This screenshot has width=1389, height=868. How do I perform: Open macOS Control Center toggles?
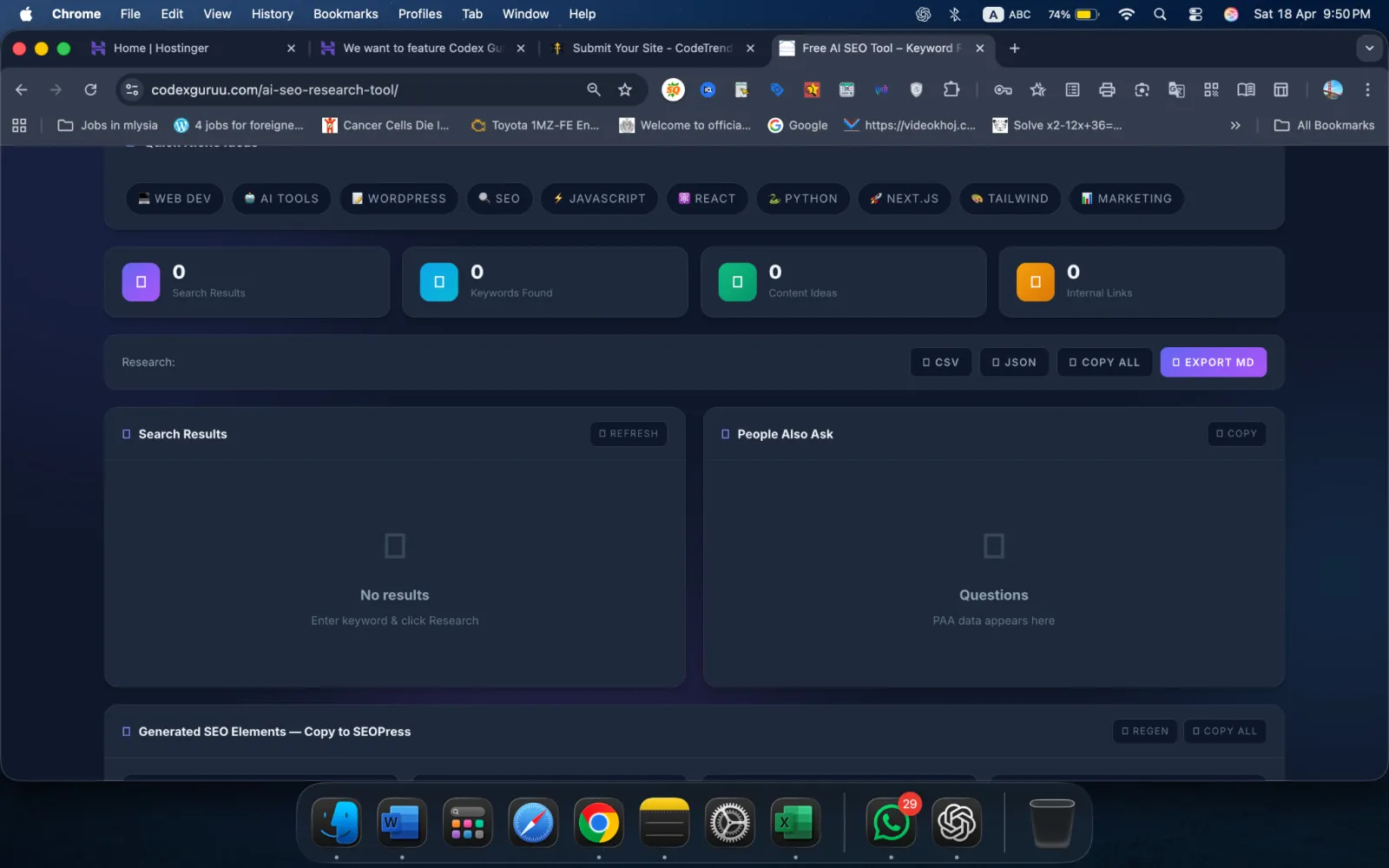[1195, 14]
